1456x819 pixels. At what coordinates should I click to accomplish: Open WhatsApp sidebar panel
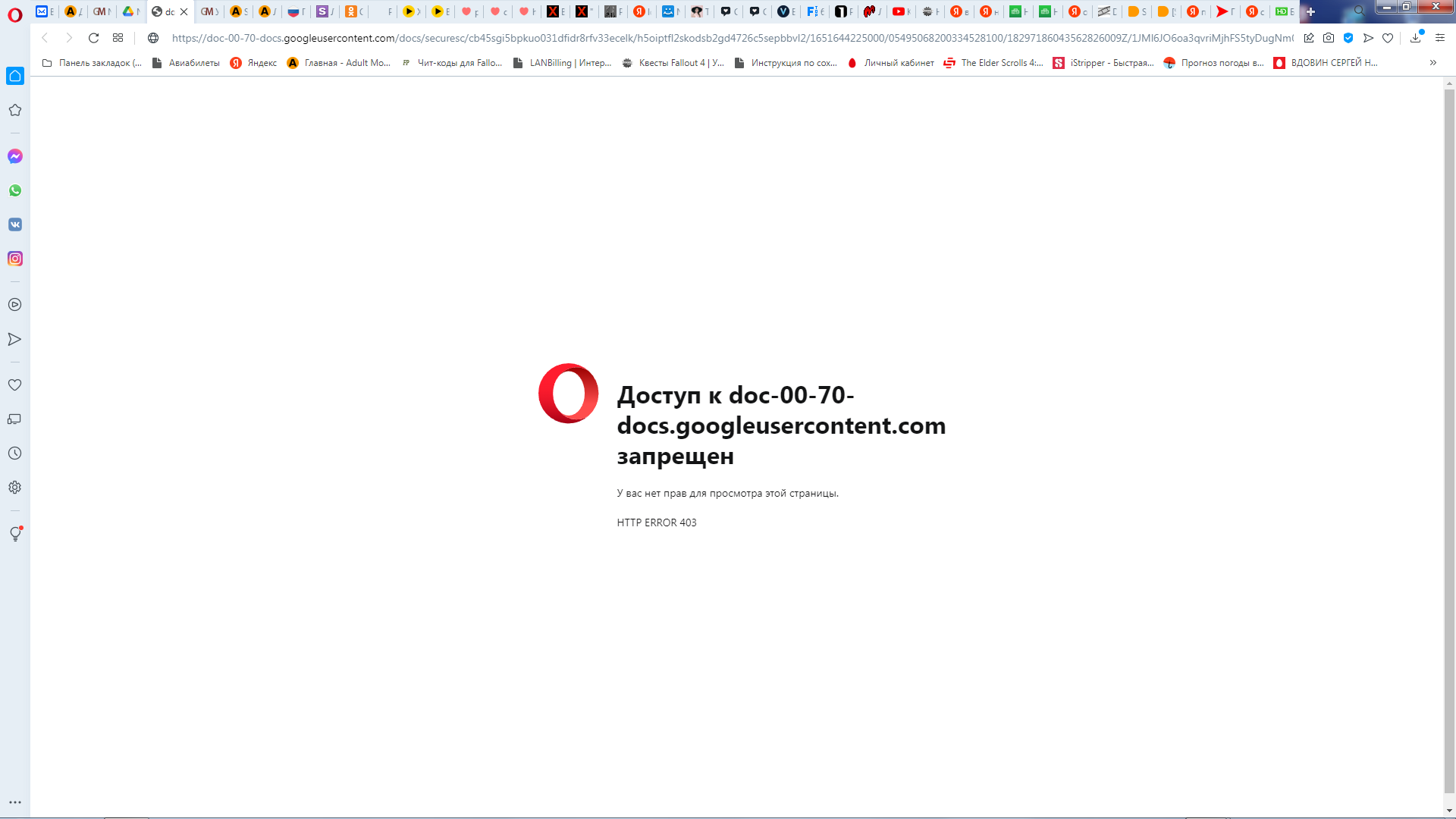[15, 190]
